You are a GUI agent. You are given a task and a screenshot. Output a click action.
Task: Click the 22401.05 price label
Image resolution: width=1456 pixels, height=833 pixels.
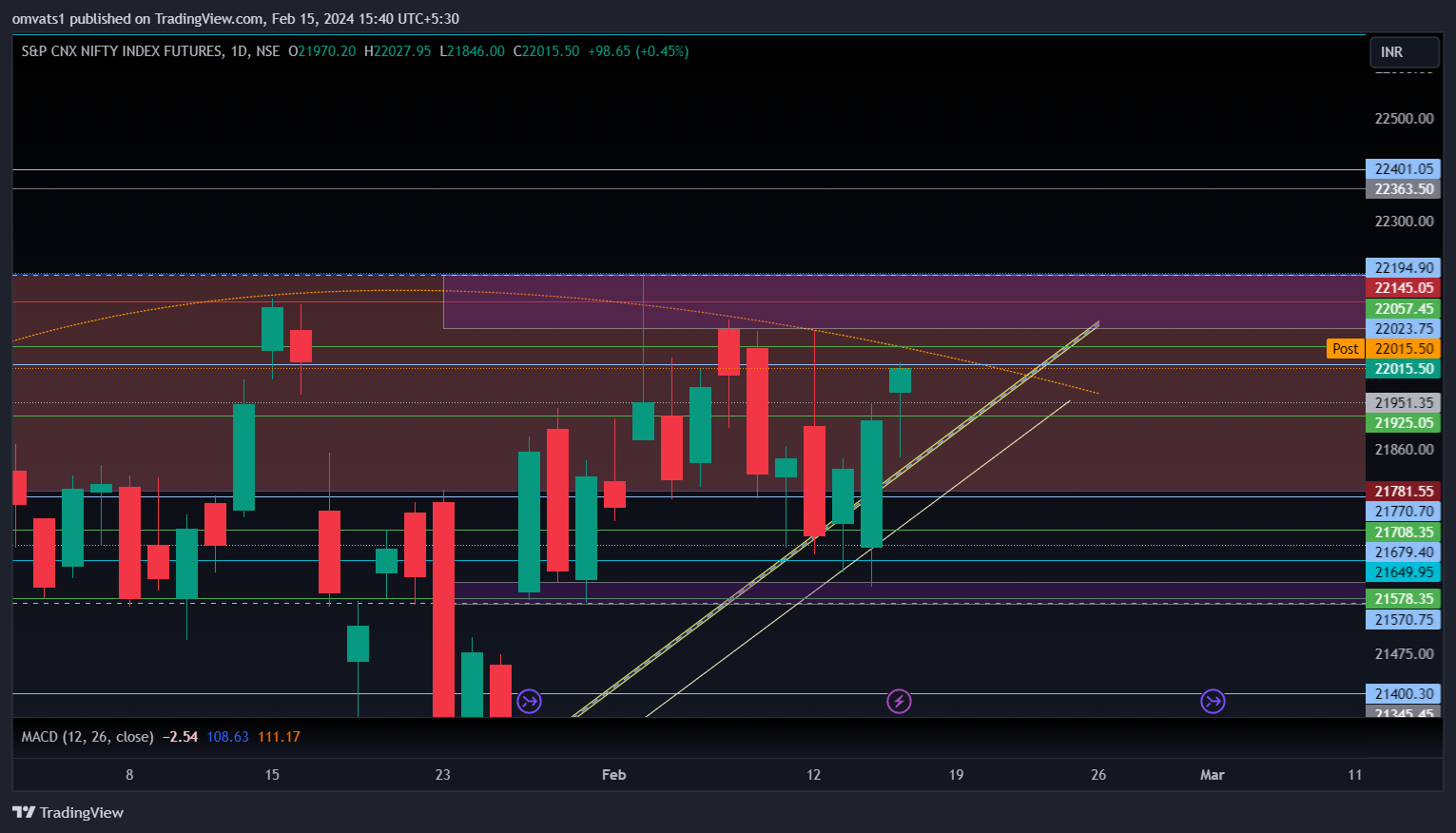(x=1403, y=169)
